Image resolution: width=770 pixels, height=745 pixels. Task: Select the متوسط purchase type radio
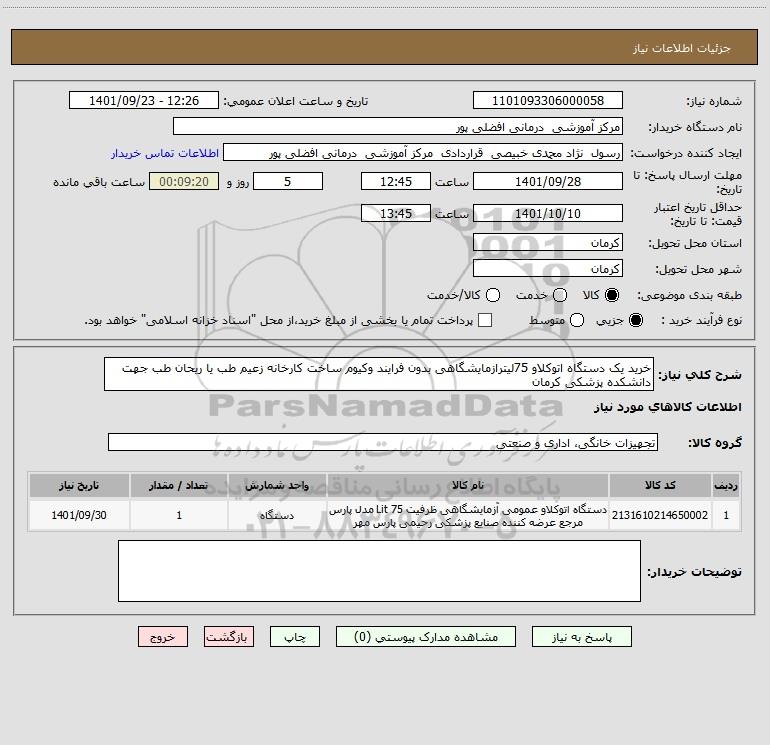[577, 320]
